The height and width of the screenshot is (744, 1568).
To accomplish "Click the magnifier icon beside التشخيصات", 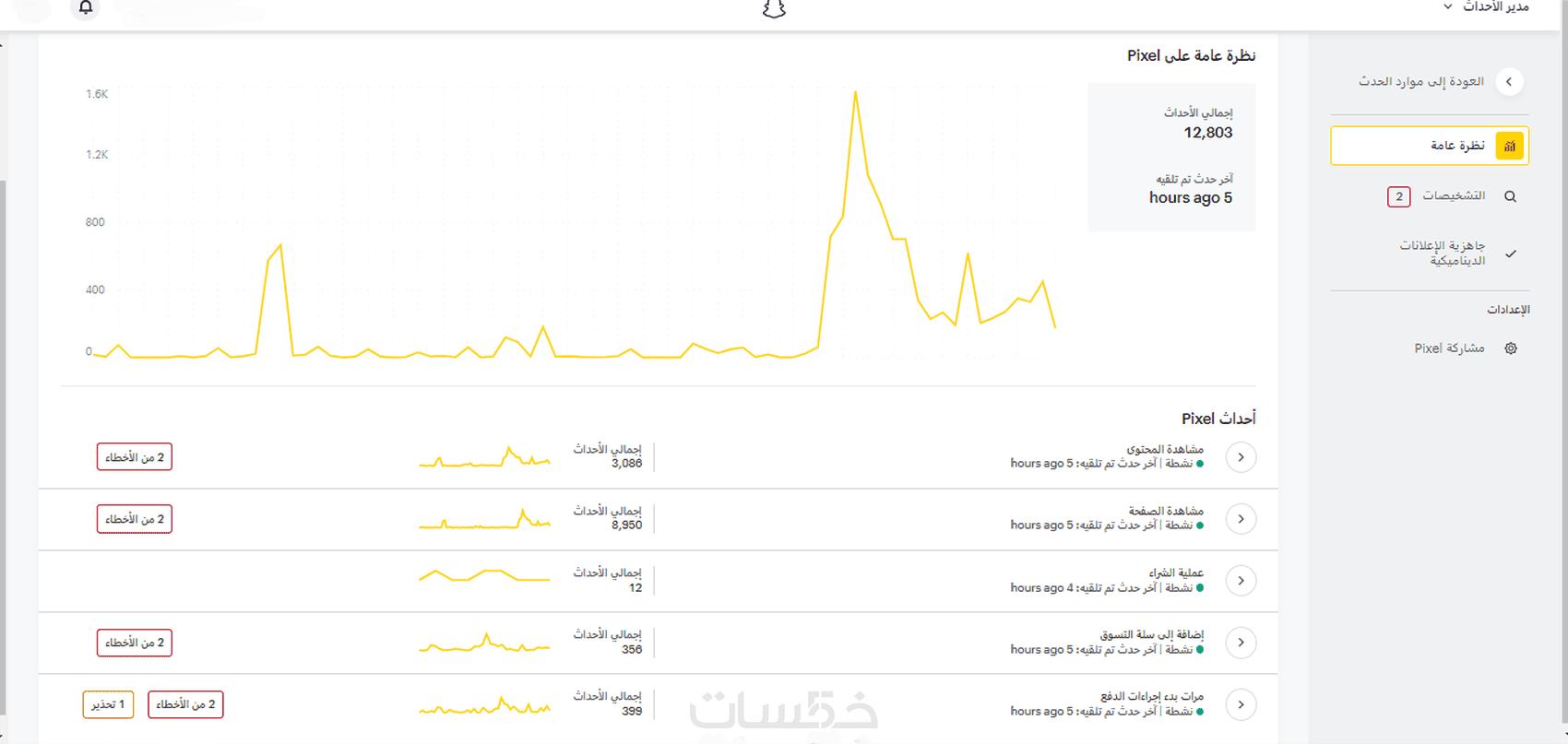I will click(1510, 196).
